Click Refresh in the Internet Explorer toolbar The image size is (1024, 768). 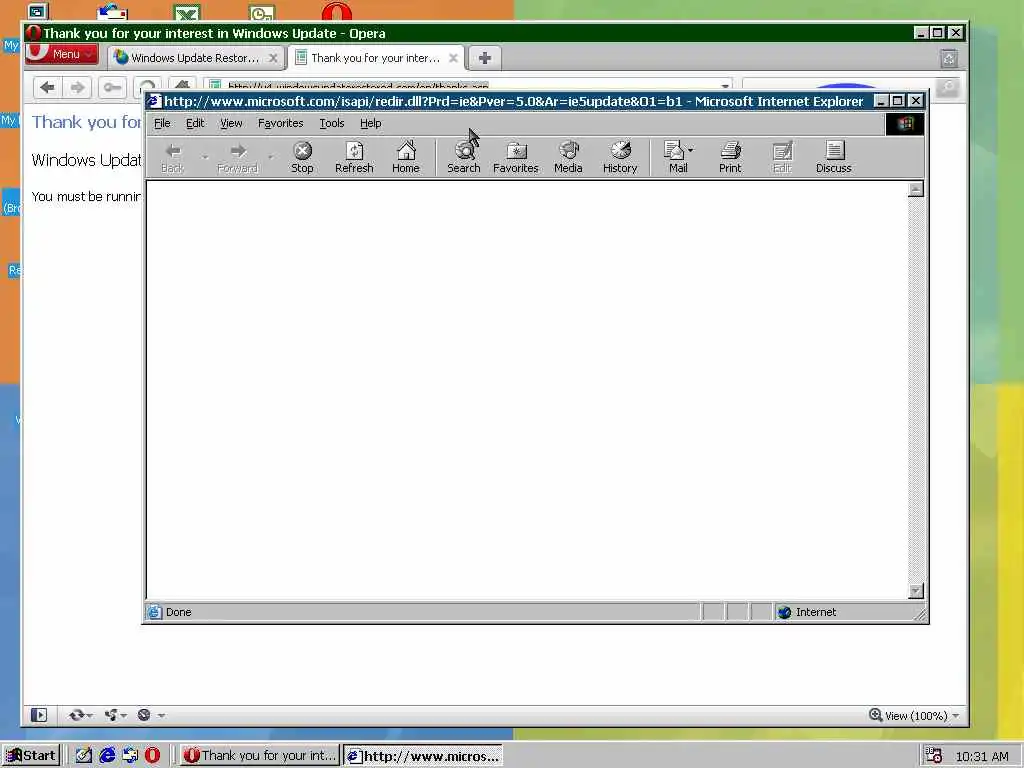[x=354, y=157]
